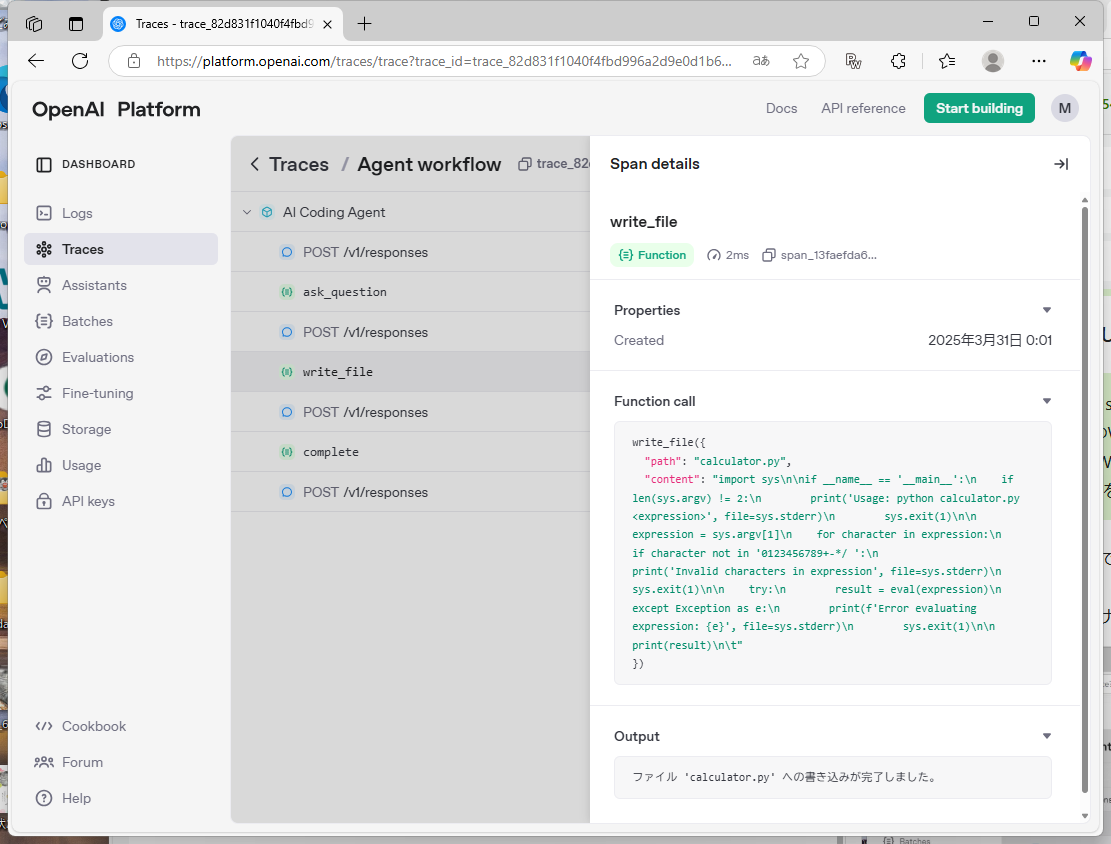The width and height of the screenshot is (1111, 844).
Task: Select the first POST /v1/responses span
Action: point(410,252)
